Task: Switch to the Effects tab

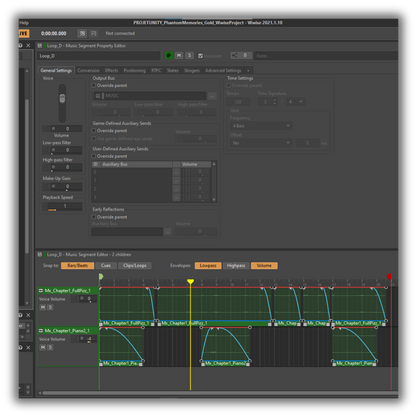Action: tap(111, 70)
